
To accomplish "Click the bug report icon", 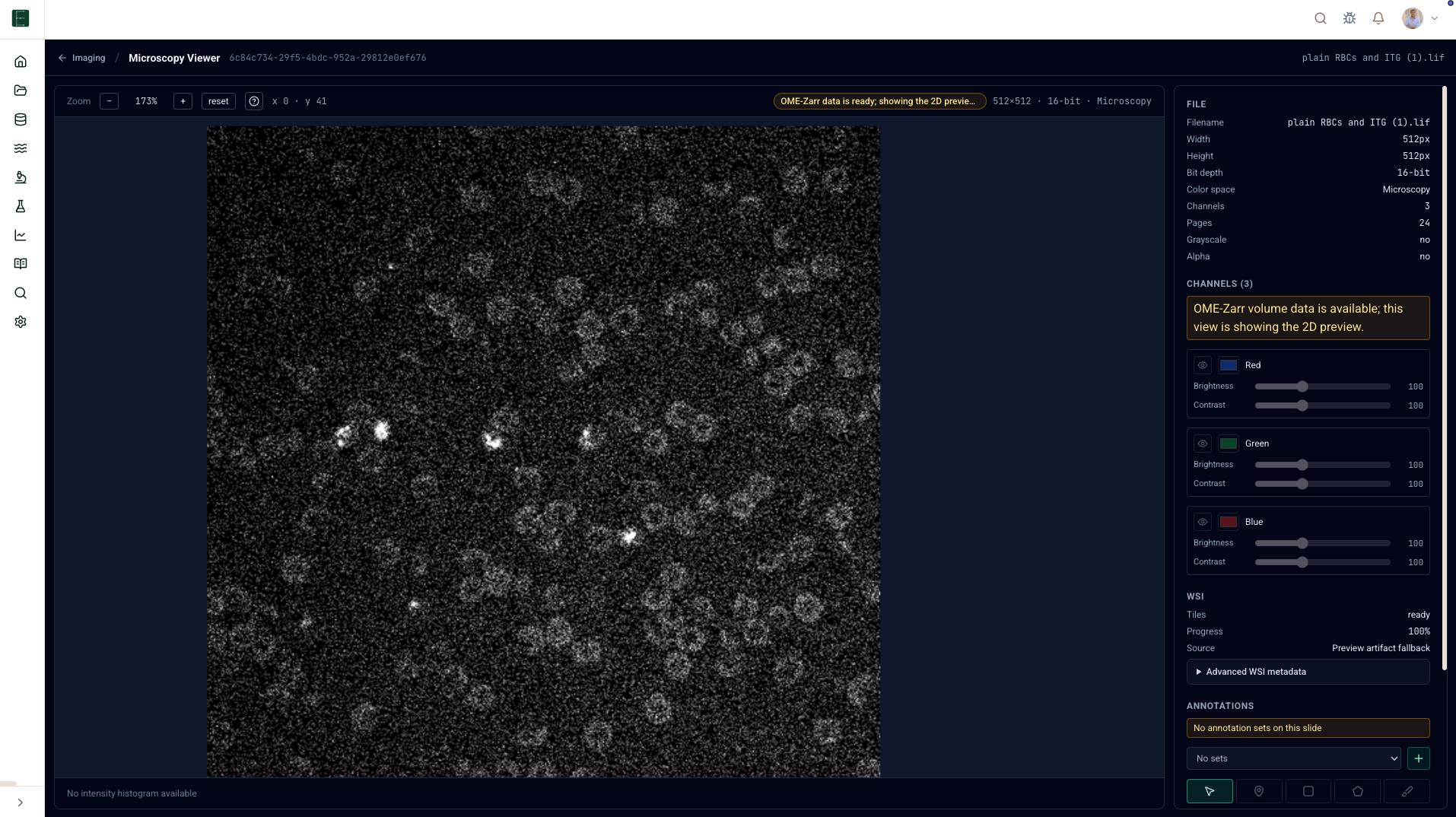I will (x=1350, y=18).
